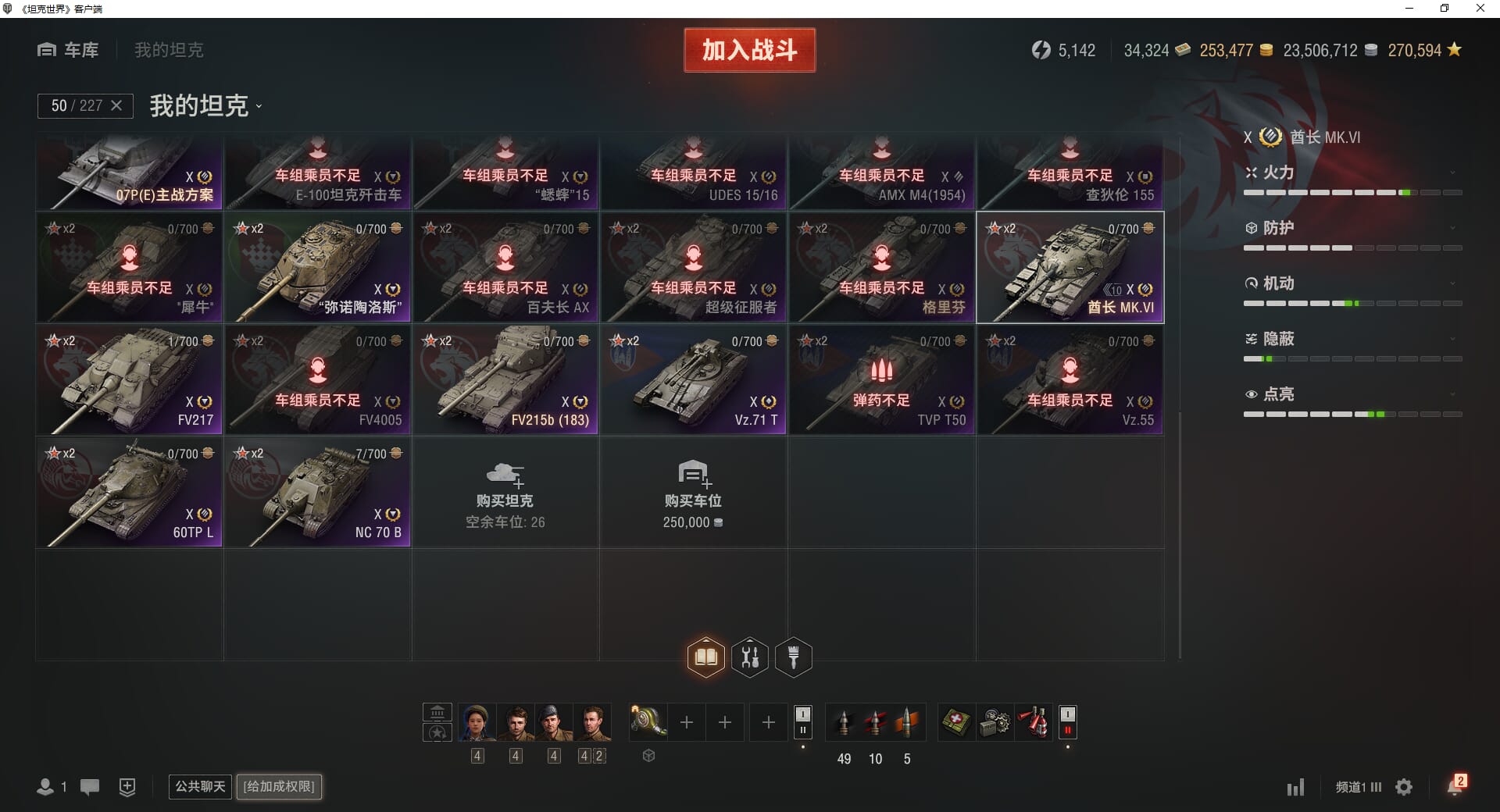1500x812 pixels.
Task: Select the first crew member portrait
Action: click(477, 722)
